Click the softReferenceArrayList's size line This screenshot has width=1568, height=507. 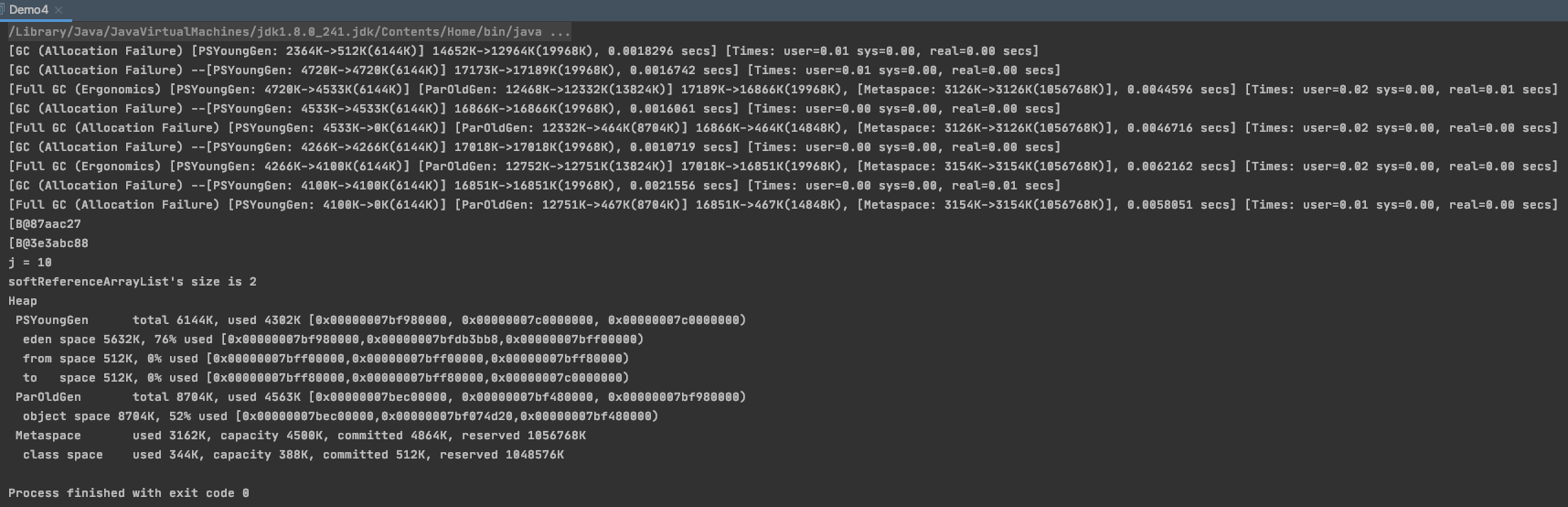[133, 282]
